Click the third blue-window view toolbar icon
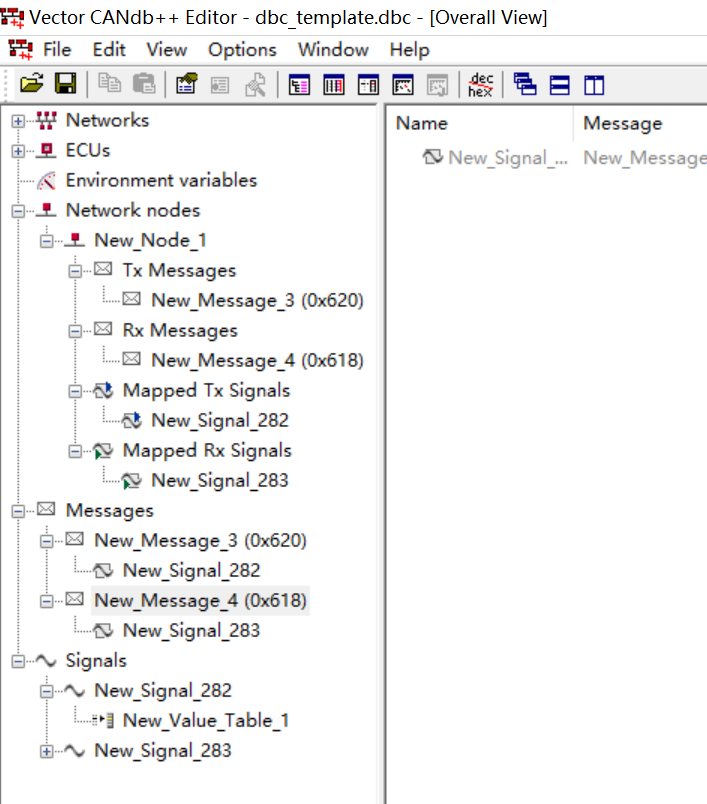 tap(368, 85)
